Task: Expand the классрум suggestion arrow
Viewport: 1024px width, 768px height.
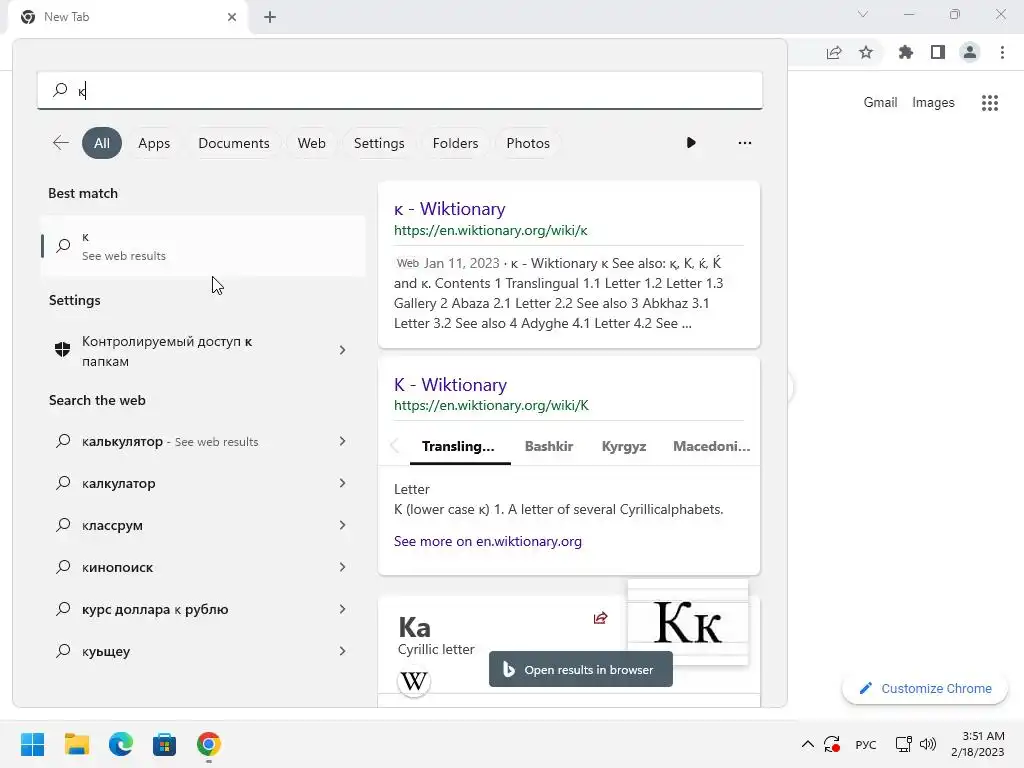Action: click(342, 525)
